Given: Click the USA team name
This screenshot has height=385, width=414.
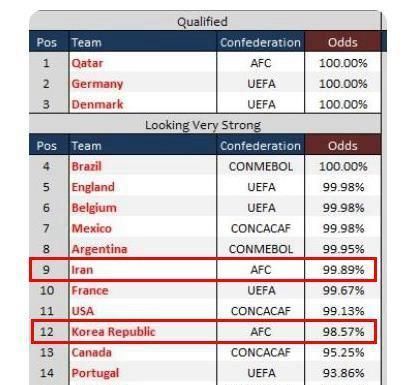Looking at the screenshot, I should pos(83,311).
